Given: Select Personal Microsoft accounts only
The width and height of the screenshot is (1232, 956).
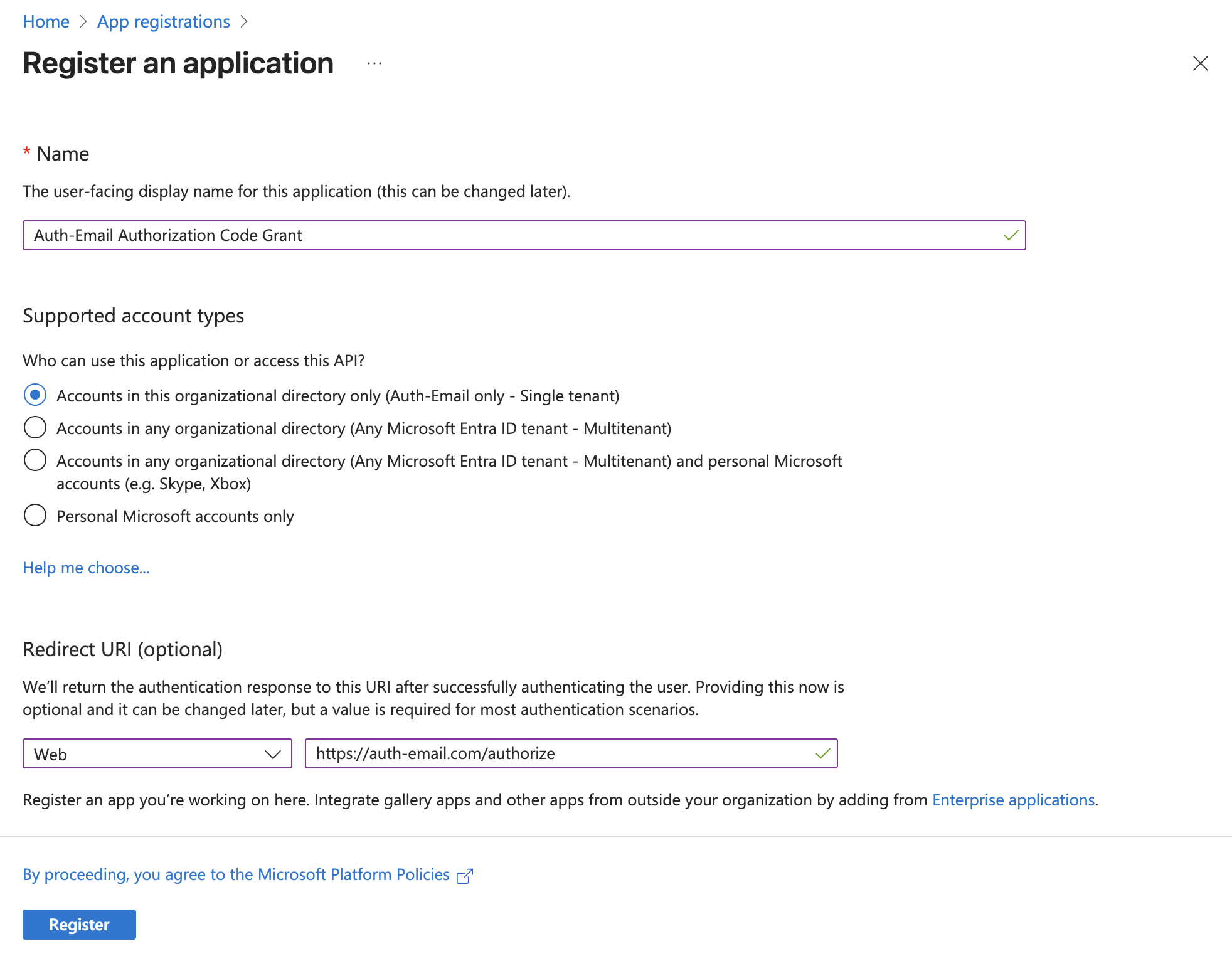Looking at the screenshot, I should coord(35,515).
